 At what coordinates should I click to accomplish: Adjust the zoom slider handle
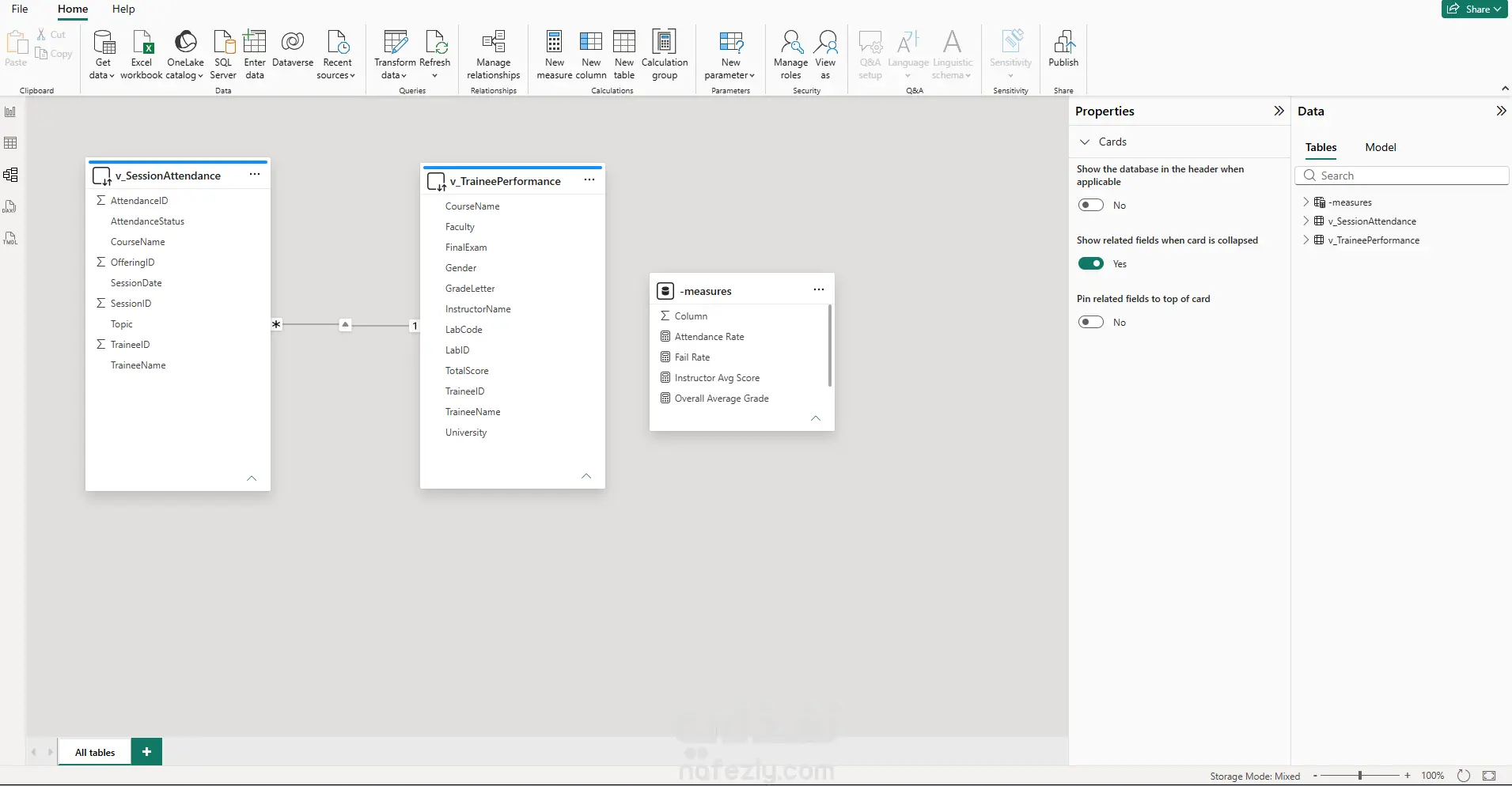click(1360, 776)
